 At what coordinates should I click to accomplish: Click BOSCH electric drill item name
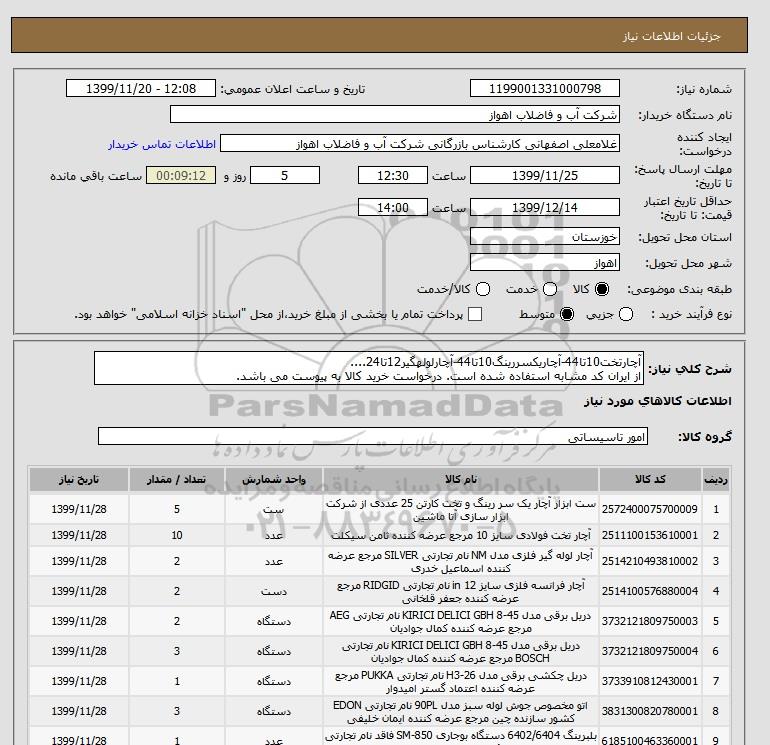click(461, 651)
